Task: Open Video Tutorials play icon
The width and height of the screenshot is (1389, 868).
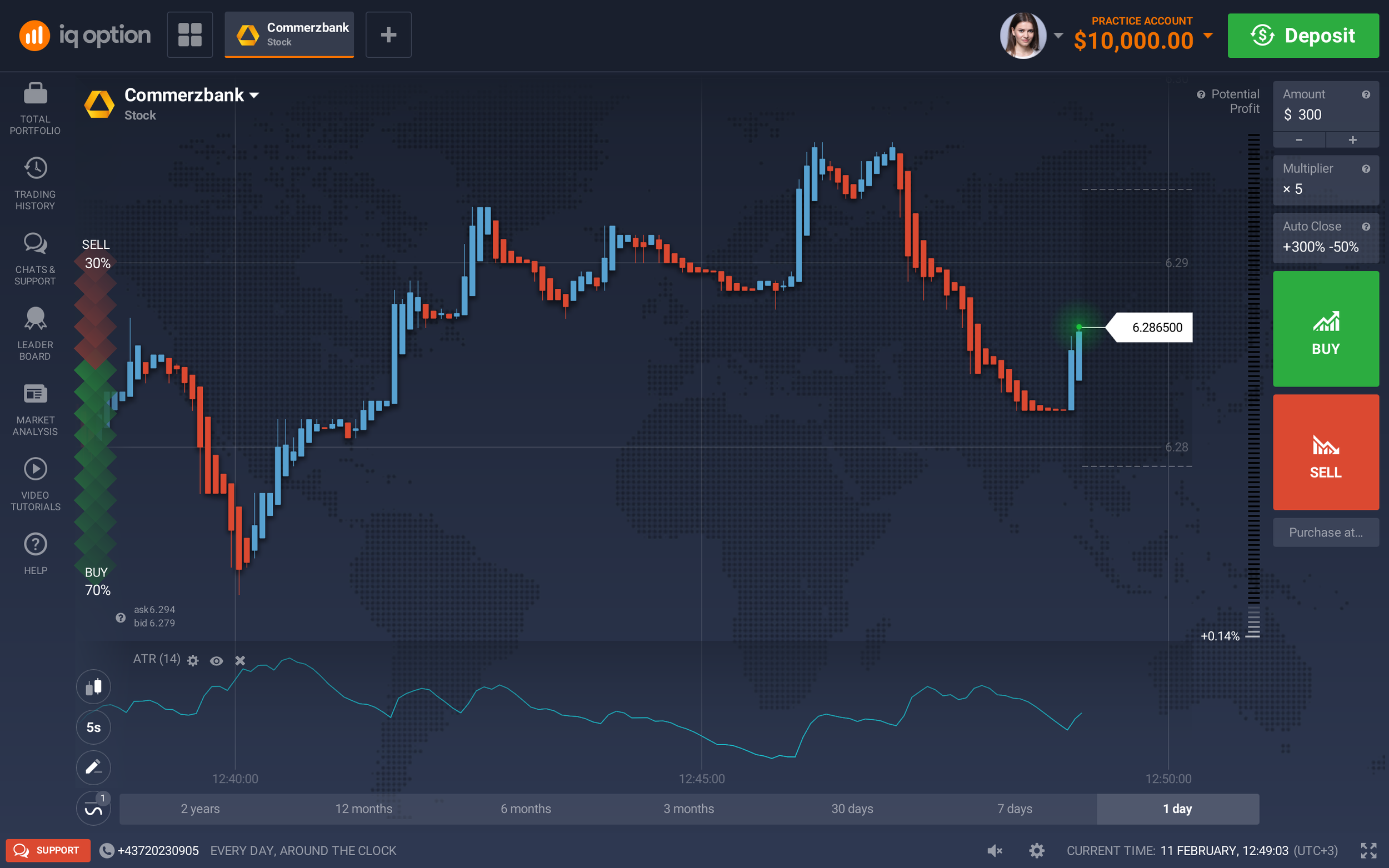Action: [x=35, y=470]
